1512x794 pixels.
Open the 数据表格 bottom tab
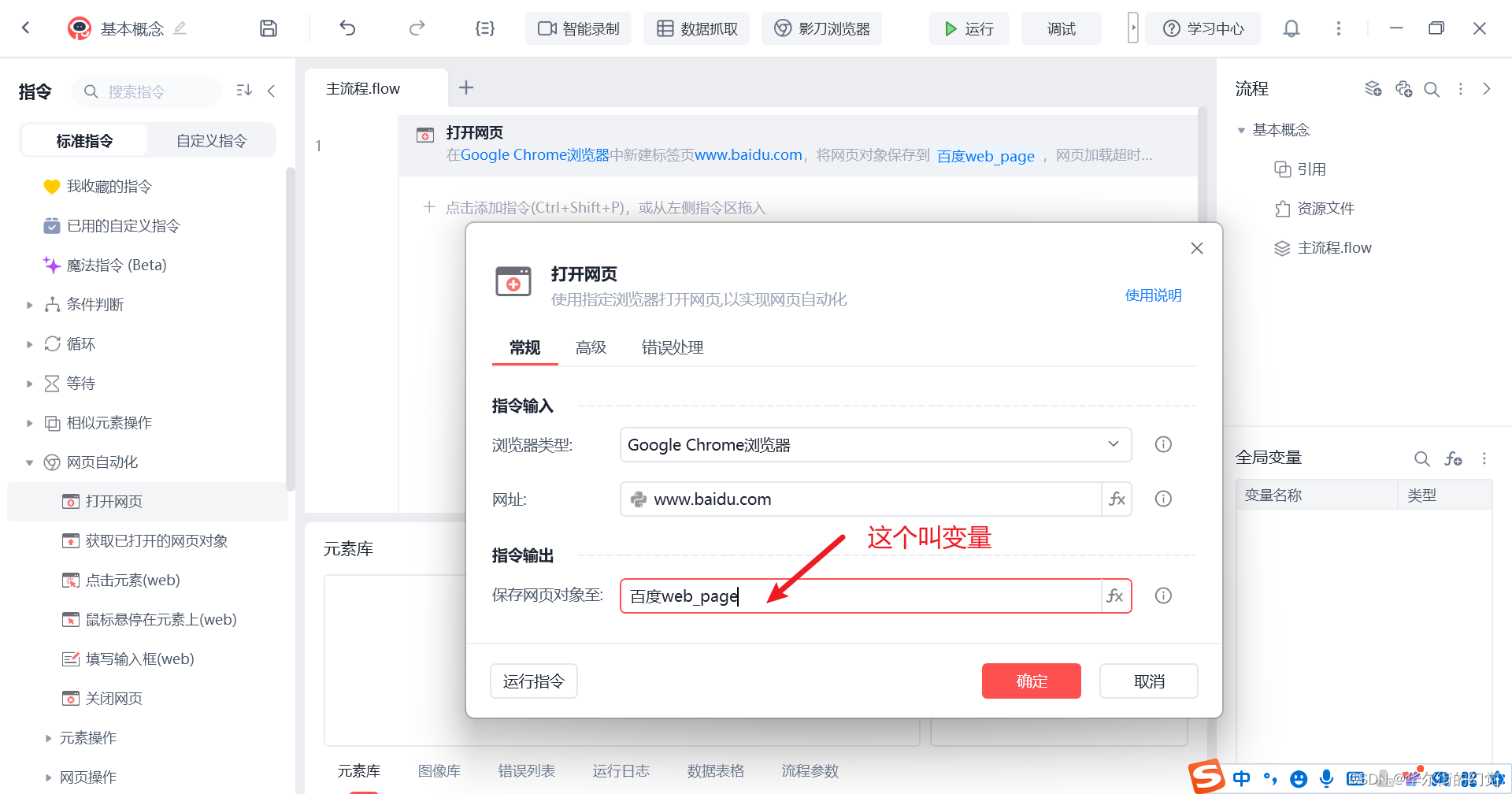(715, 770)
